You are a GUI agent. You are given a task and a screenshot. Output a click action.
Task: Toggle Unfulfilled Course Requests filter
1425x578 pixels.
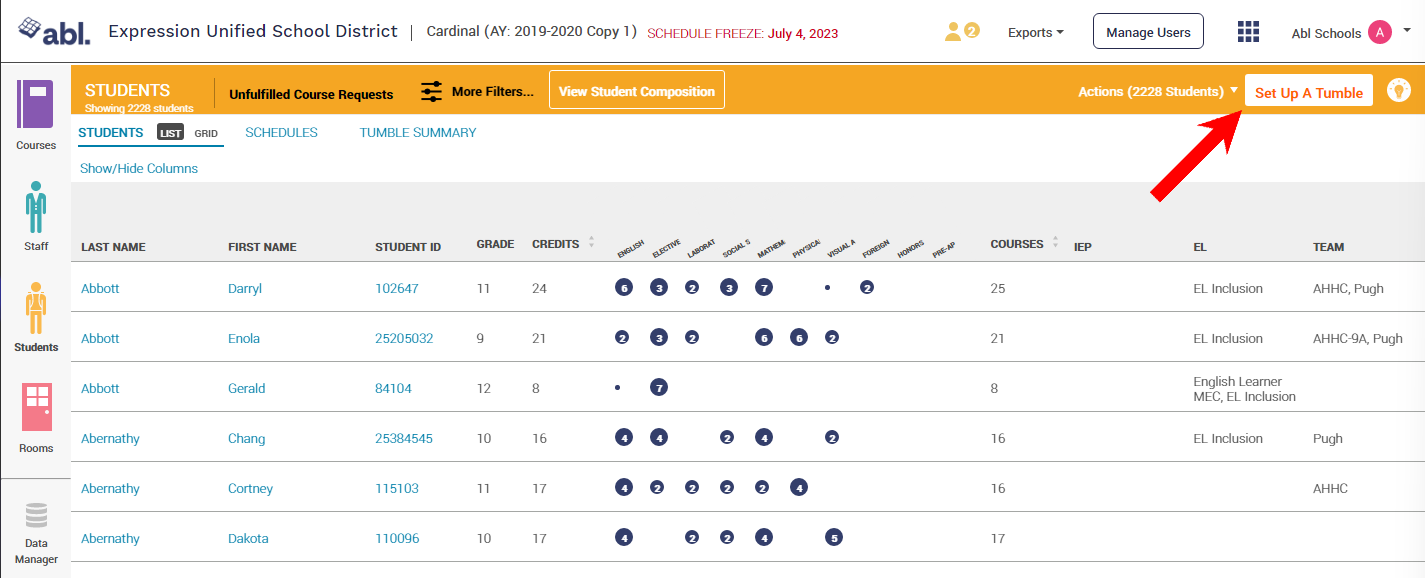pyautogui.click(x=311, y=94)
